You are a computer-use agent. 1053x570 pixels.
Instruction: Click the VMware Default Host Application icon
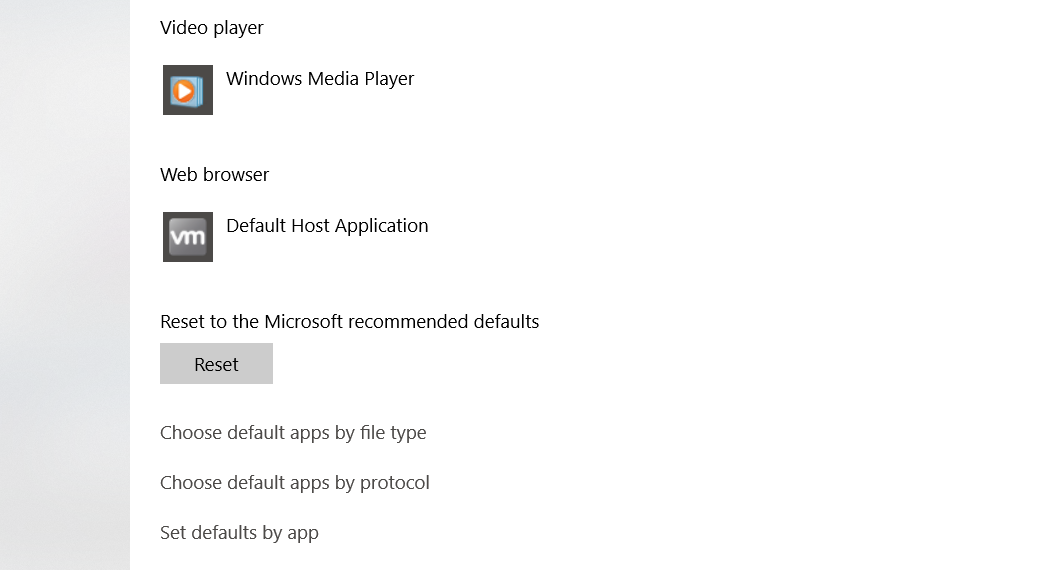(188, 237)
